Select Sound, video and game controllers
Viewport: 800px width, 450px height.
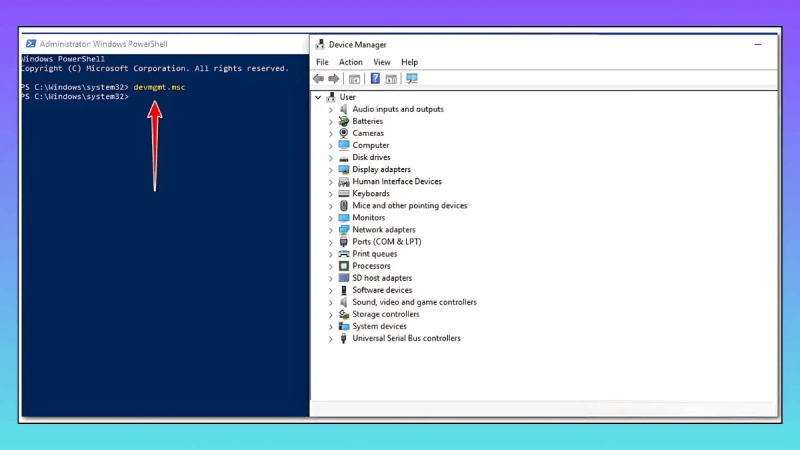[x=414, y=302]
